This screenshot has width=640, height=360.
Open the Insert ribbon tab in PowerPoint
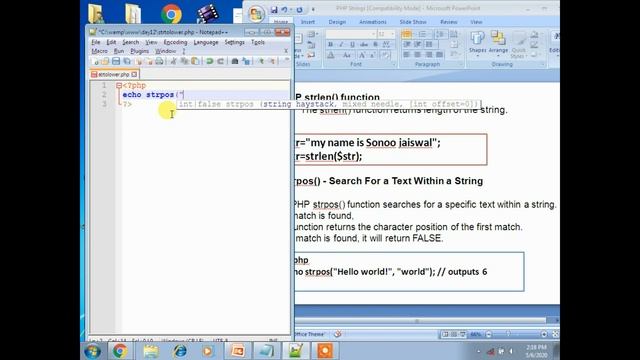pyautogui.click(x=308, y=22)
